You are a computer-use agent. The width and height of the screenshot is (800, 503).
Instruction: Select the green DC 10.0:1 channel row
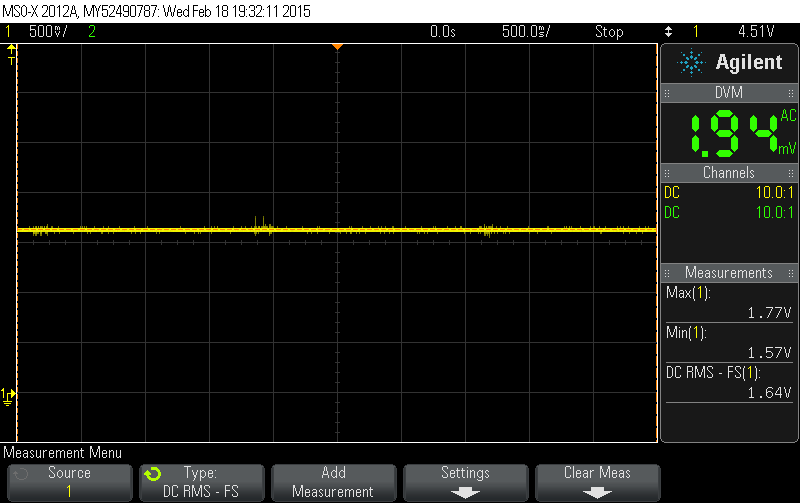(x=729, y=212)
